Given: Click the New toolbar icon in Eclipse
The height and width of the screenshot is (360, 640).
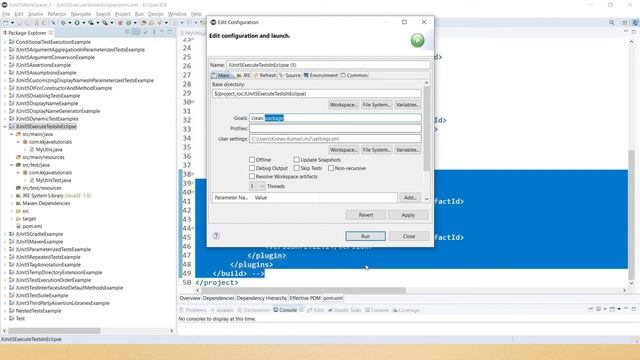Looking at the screenshot, I should [x=6, y=23].
